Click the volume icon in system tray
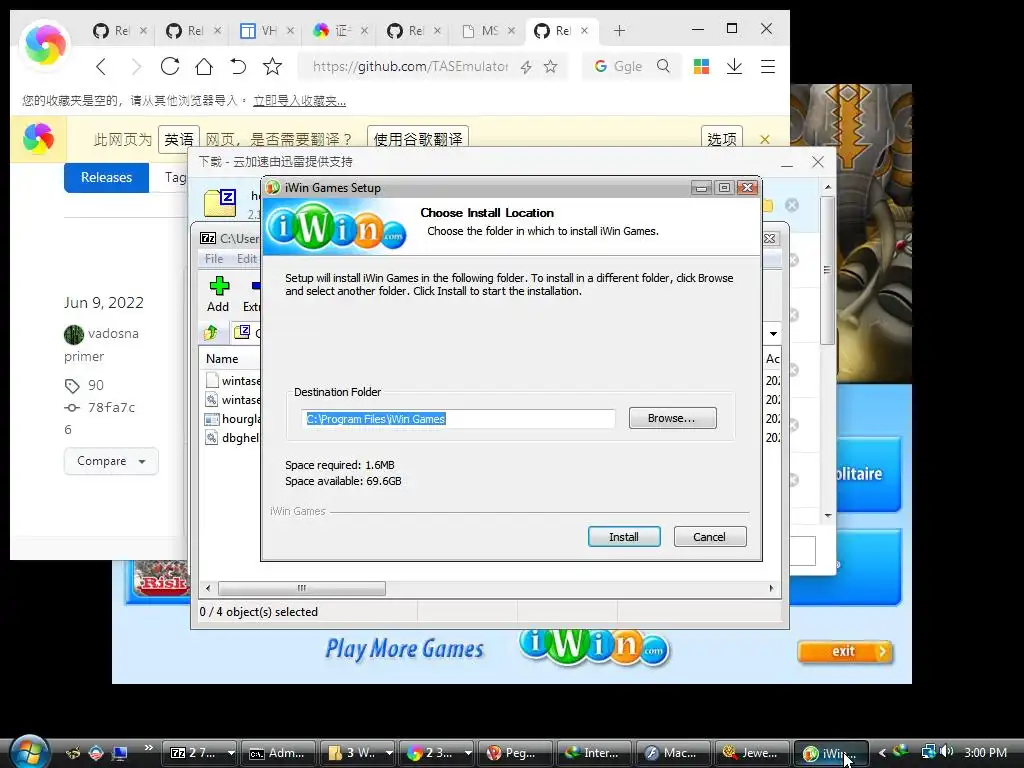 947,752
